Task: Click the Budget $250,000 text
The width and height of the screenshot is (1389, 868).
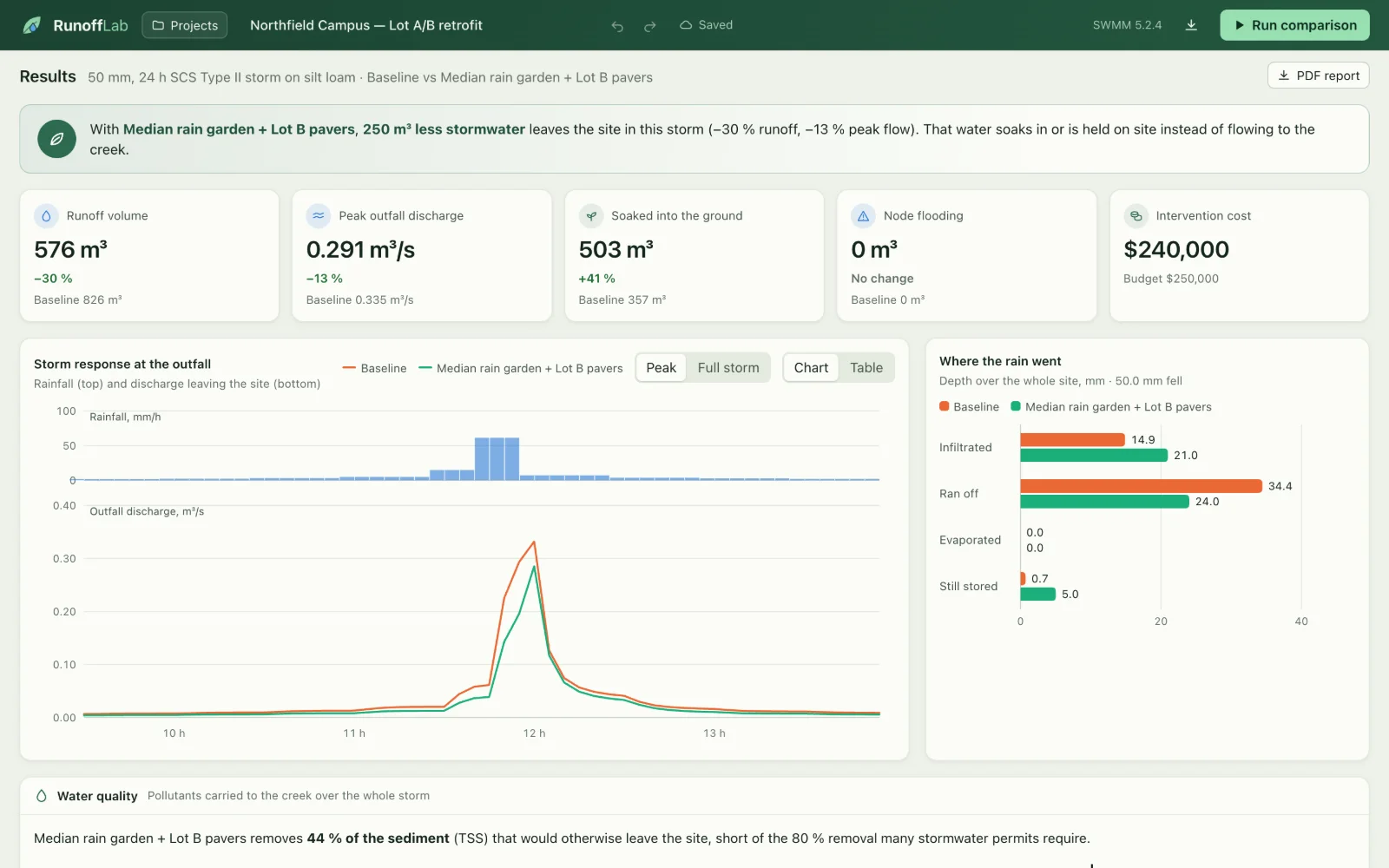Action: [1171, 279]
